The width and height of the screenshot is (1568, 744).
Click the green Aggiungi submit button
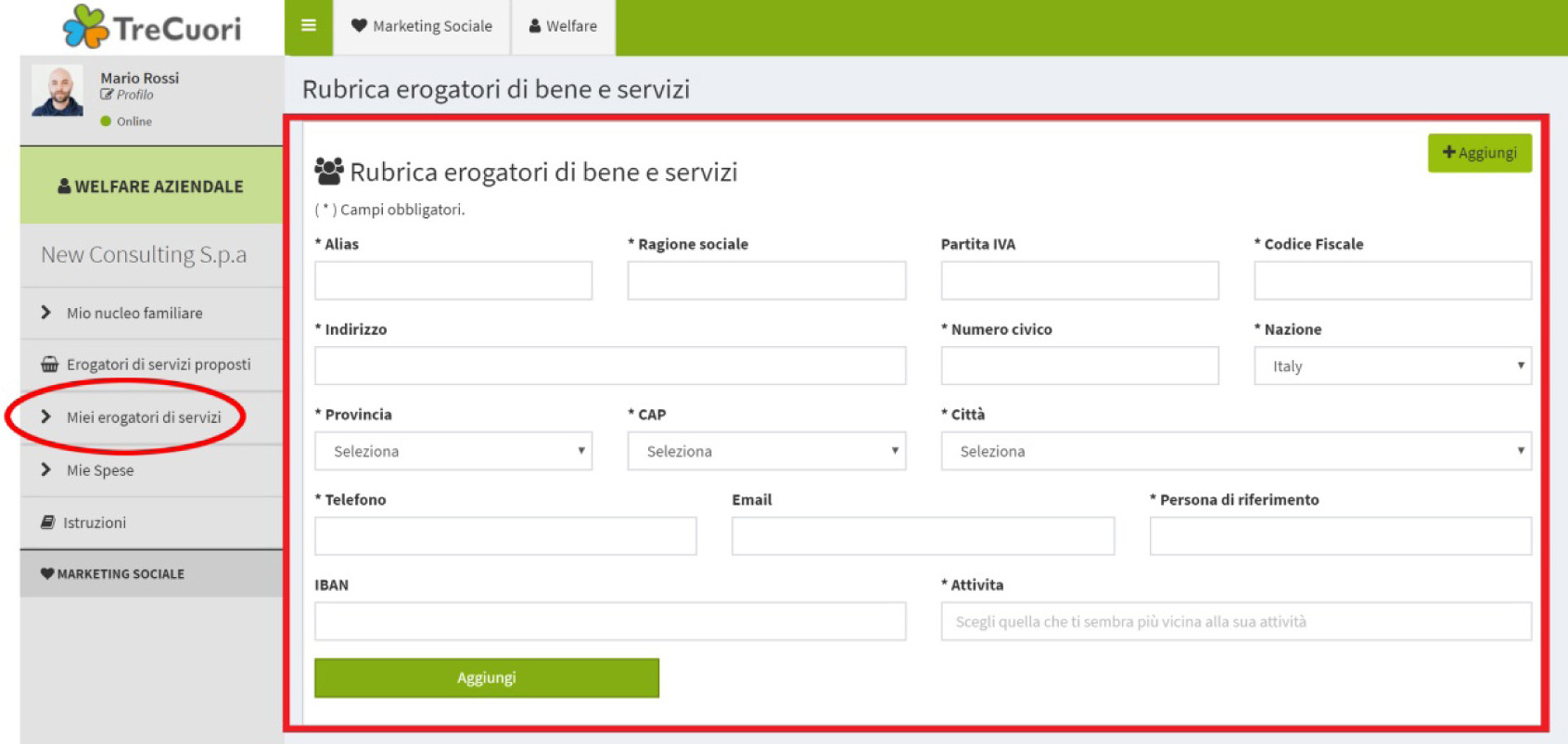pos(487,678)
